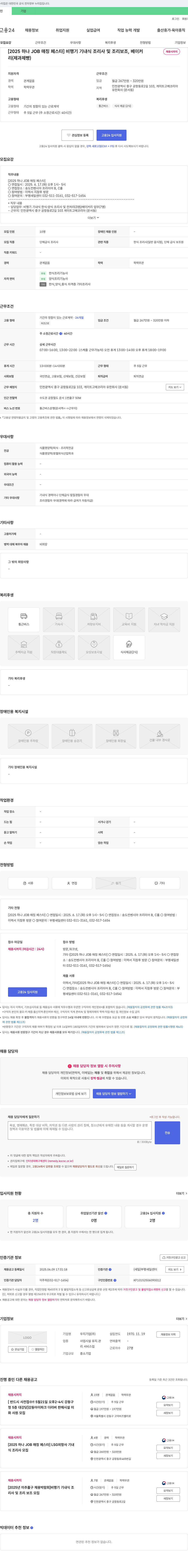Click the 기숙사 welfare icon
The width and height of the screenshot is (188, 1568).
pos(59,620)
